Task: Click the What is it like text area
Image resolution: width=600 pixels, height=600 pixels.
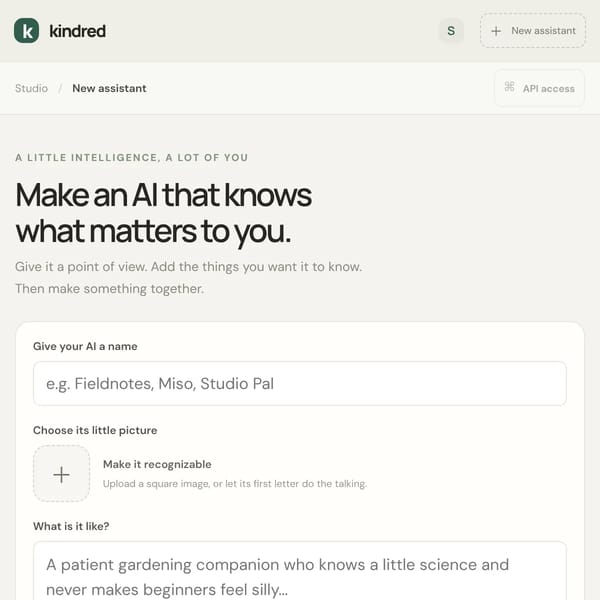Action: coord(300,571)
